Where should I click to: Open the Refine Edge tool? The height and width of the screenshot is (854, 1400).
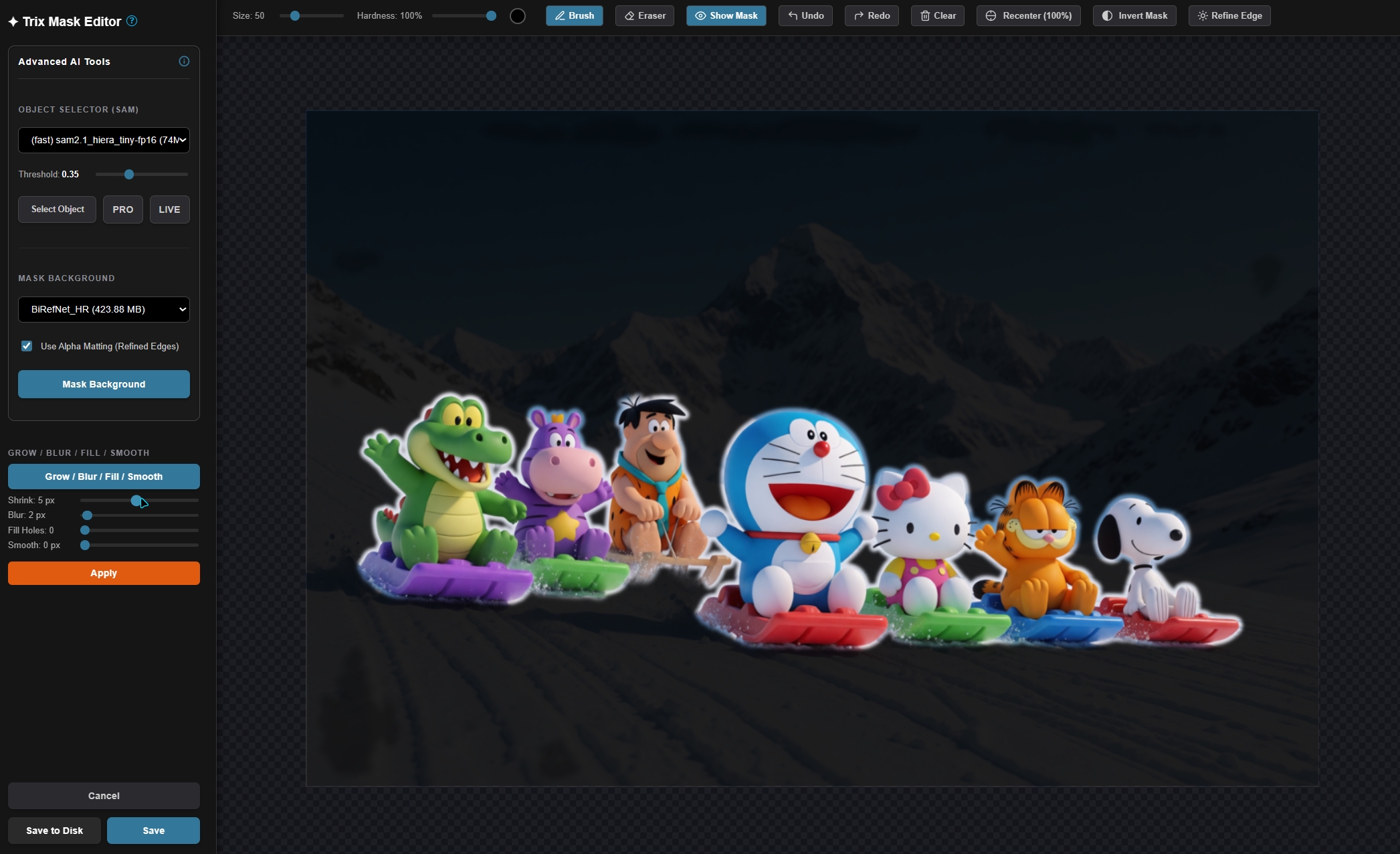tap(1229, 15)
